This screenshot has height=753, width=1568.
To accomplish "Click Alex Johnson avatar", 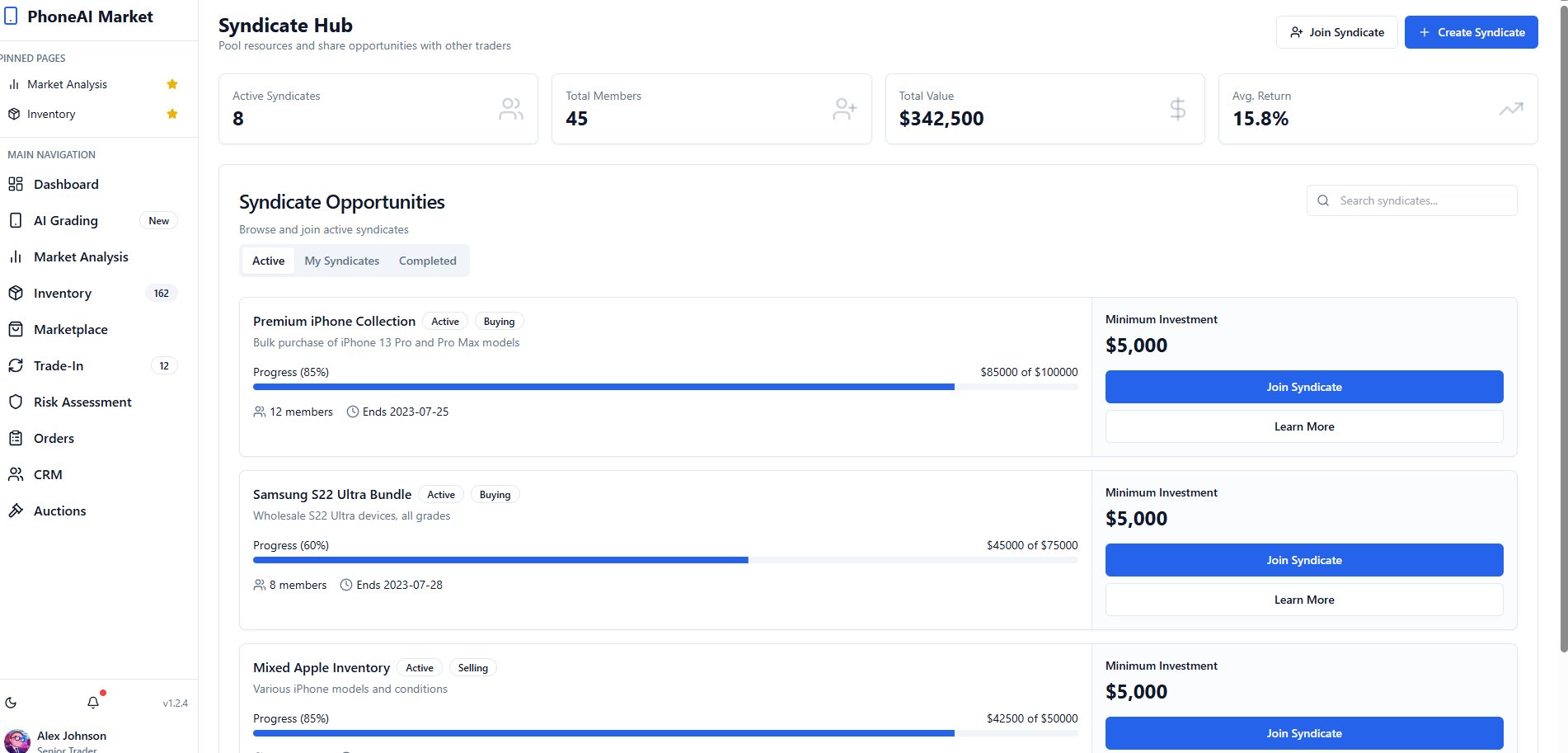I will coord(17,741).
